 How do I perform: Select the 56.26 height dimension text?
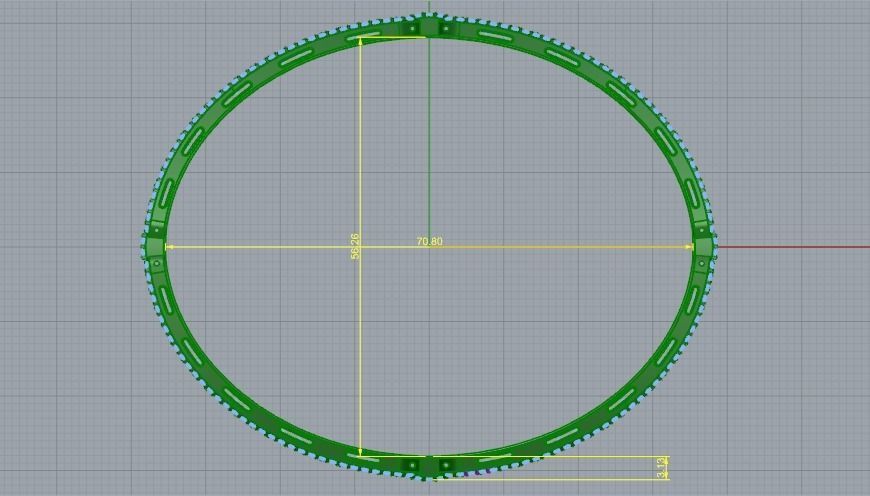355,246
